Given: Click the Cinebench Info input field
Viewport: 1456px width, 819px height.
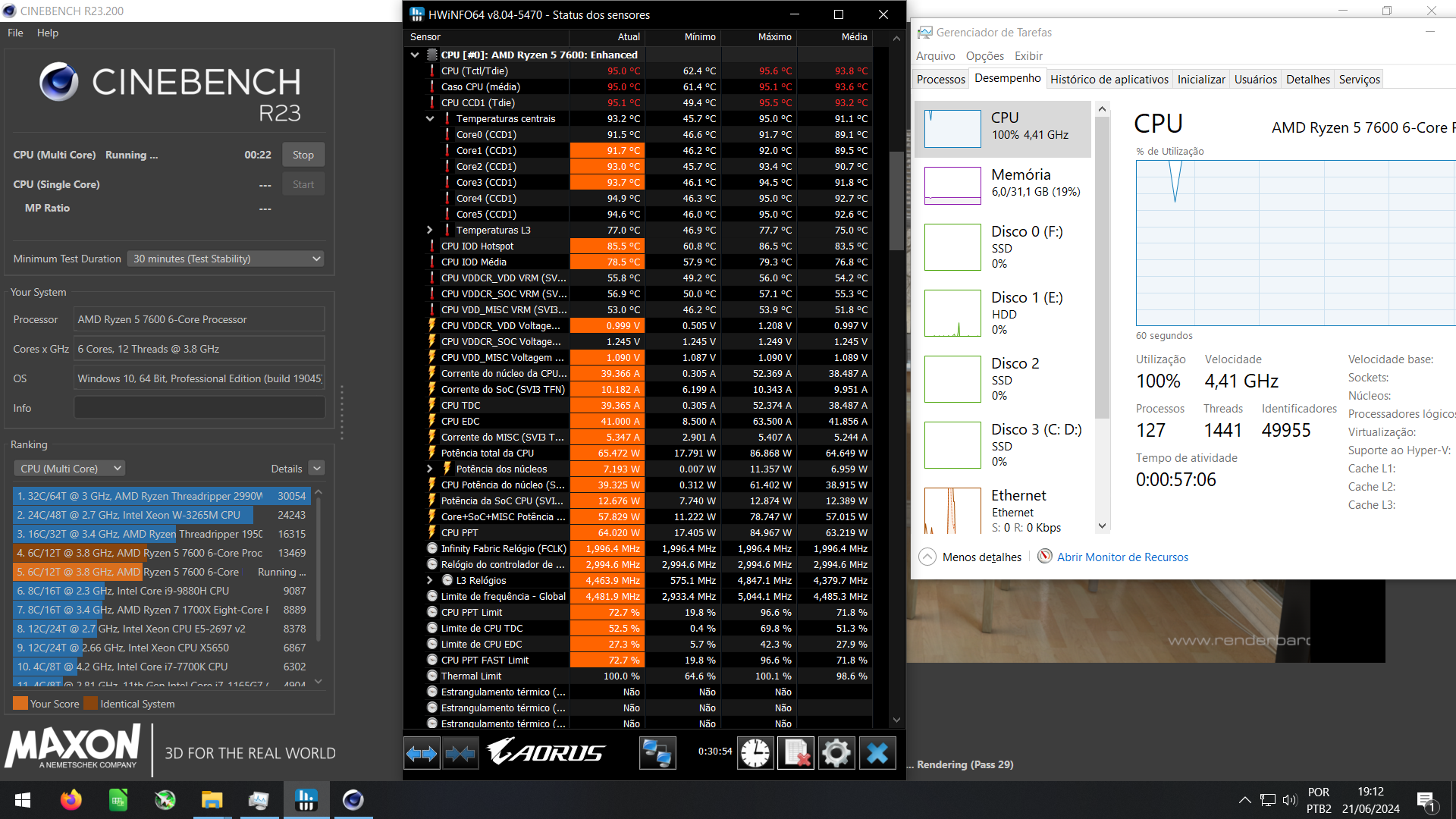Looking at the screenshot, I should (x=199, y=408).
